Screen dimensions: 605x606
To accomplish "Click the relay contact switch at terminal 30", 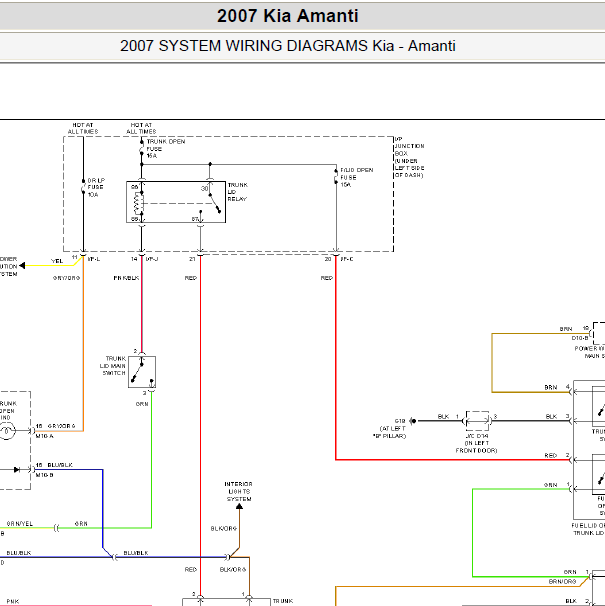I will pos(215,203).
